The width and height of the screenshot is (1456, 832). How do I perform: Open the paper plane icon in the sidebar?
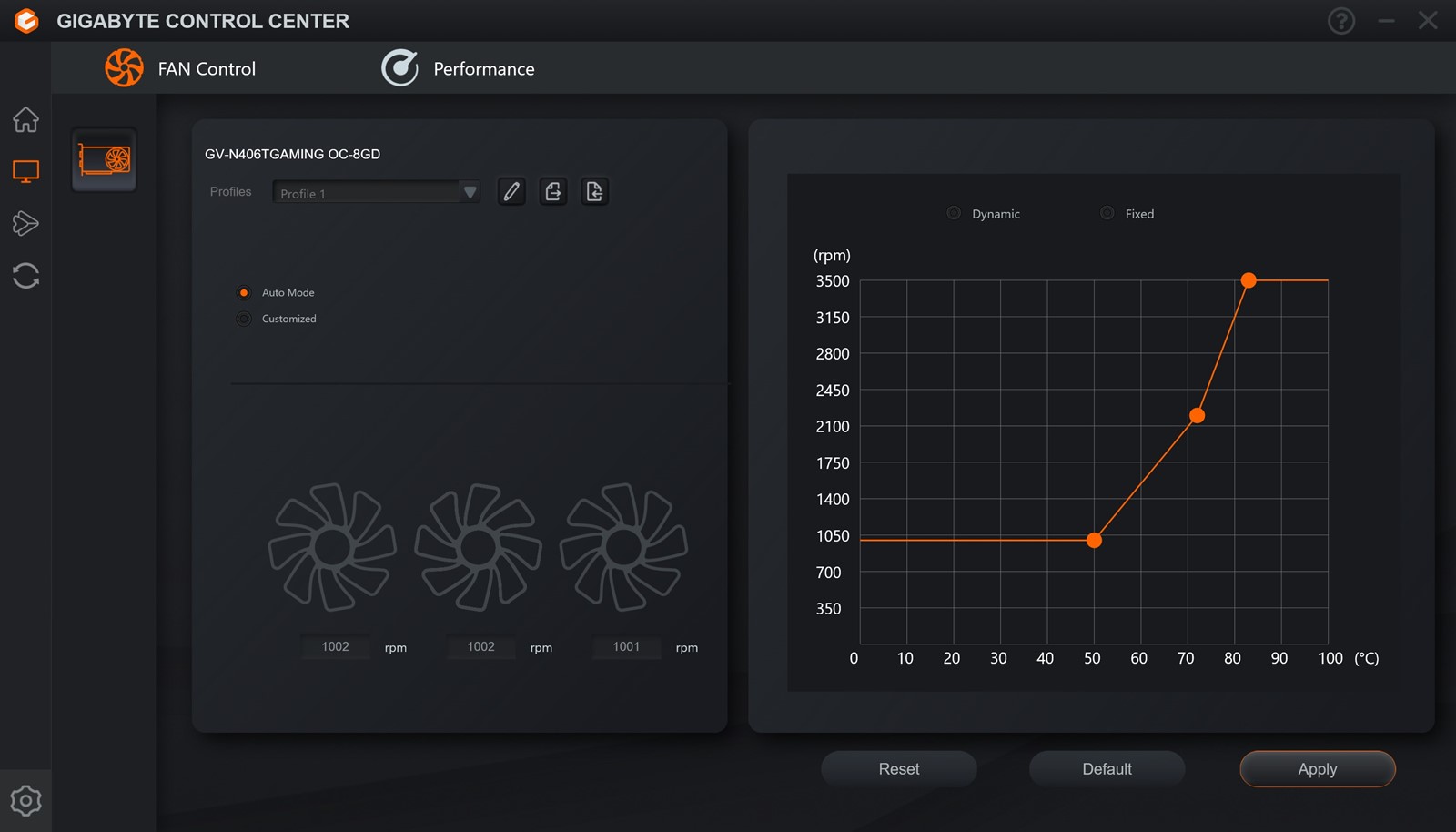(x=25, y=223)
